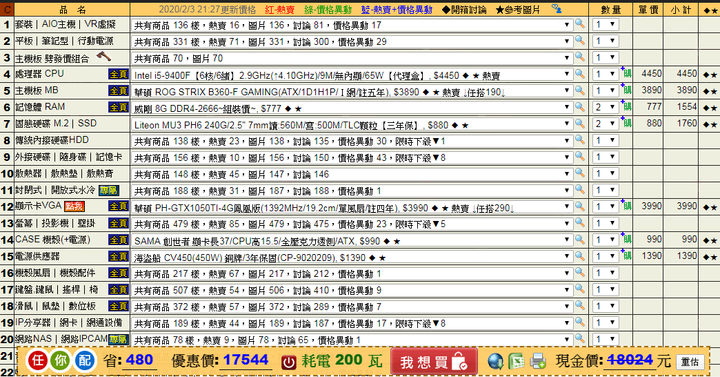This screenshot has width=720, height=377.
Task: Click the green 購 icon in RAM row
Action: (626, 107)
